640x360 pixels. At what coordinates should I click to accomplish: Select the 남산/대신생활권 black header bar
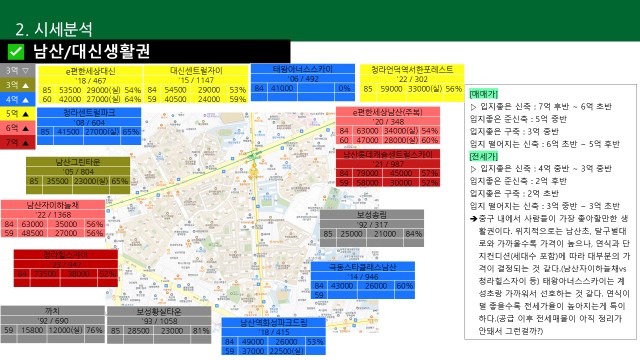click(x=145, y=51)
